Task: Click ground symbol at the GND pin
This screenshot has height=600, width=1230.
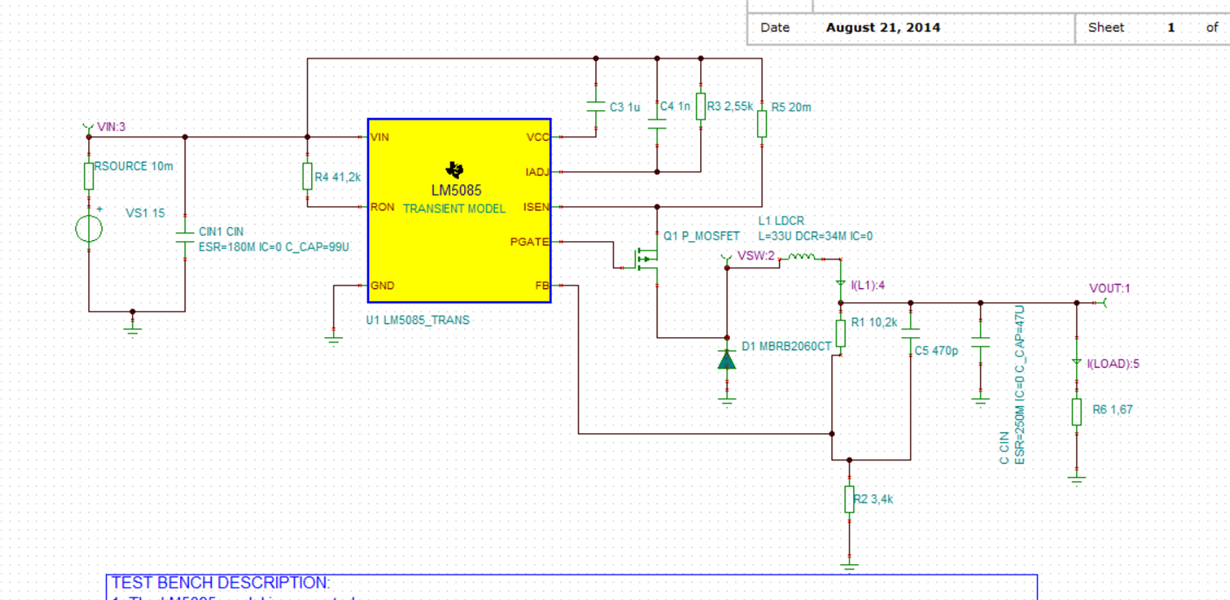Action: [x=333, y=339]
